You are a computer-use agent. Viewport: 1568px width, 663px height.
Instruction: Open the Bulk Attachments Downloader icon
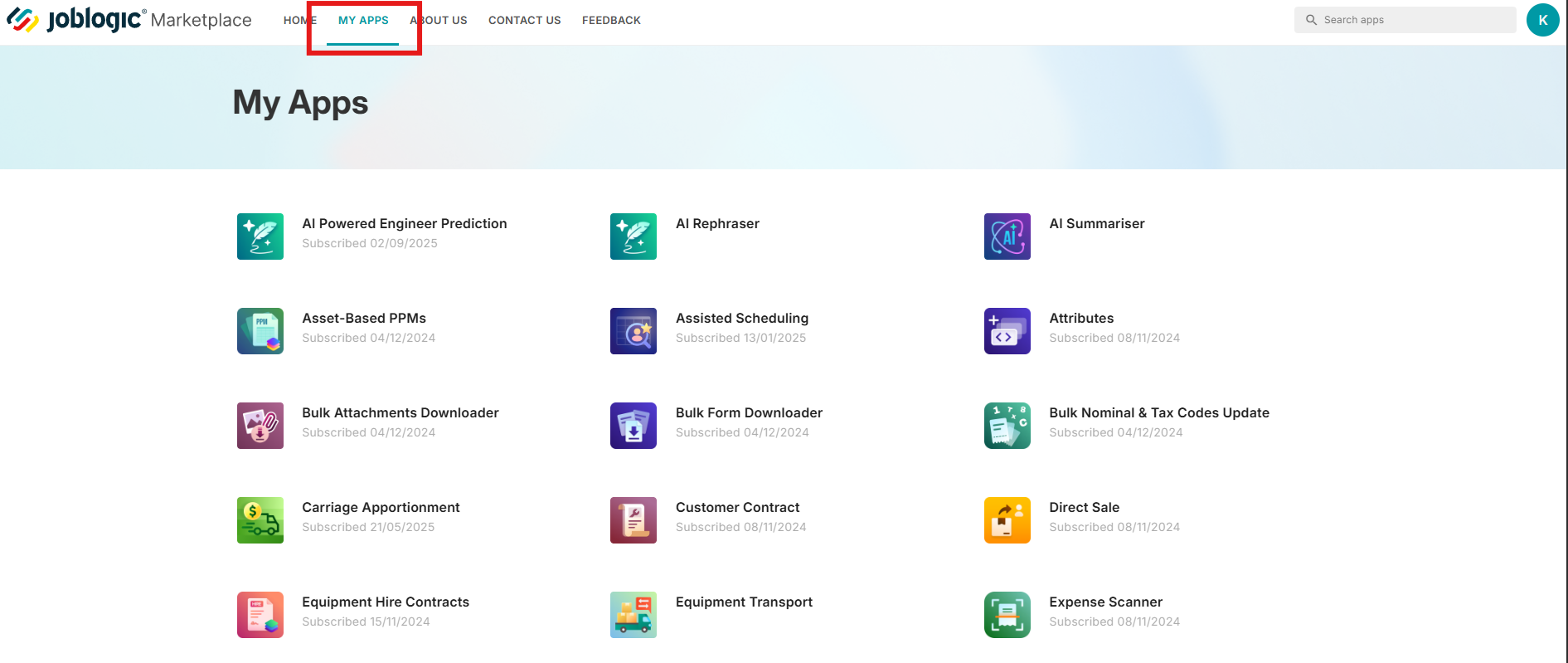[260, 426]
